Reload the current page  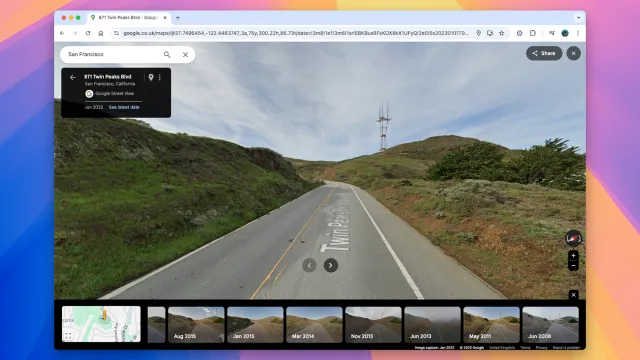pyautogui.click(x=88, y=33)
